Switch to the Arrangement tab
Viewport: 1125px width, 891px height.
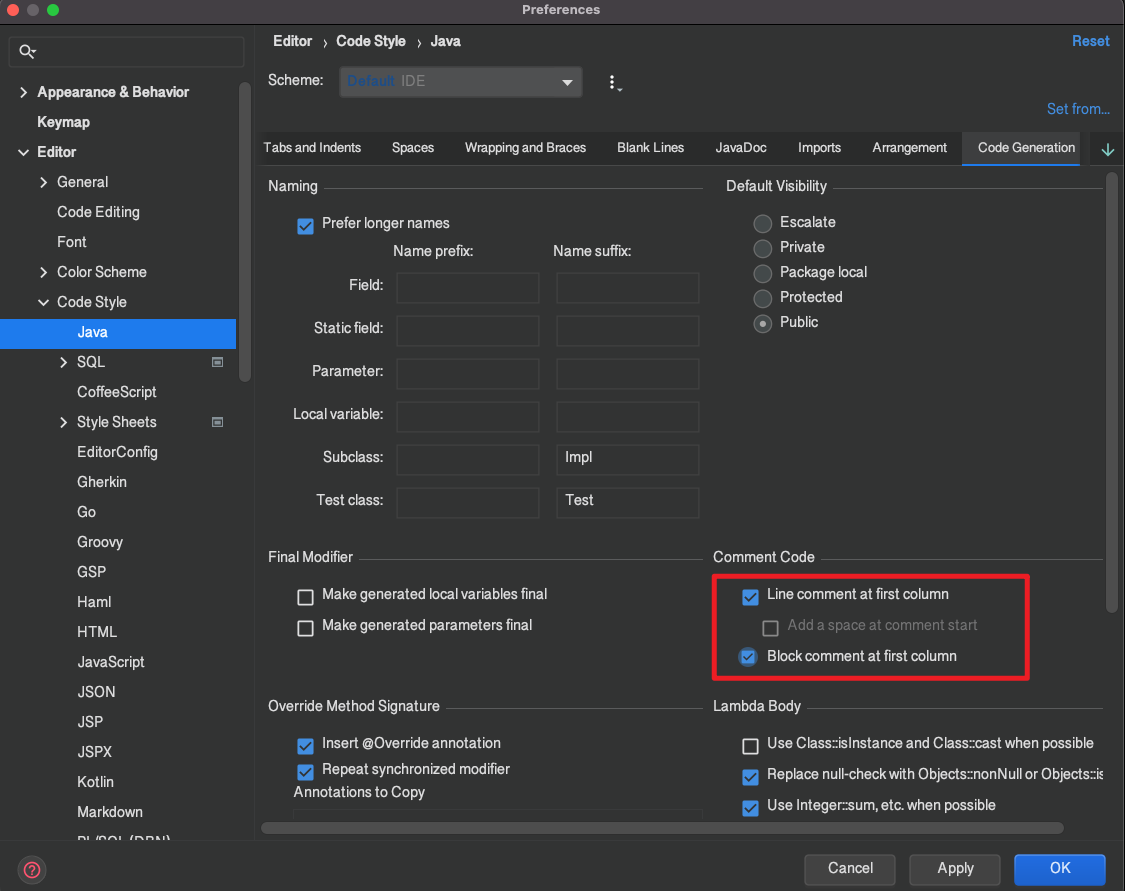909,148
